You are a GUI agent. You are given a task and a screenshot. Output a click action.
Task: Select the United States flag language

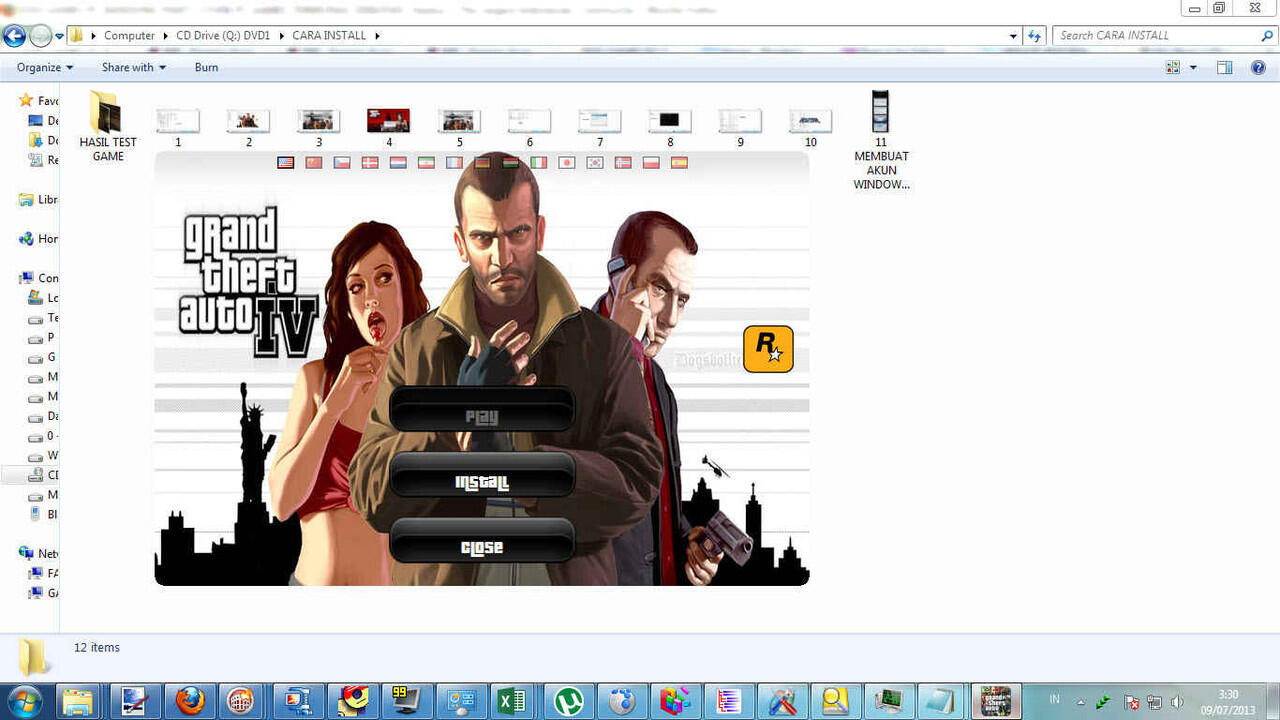pos(286,162)
